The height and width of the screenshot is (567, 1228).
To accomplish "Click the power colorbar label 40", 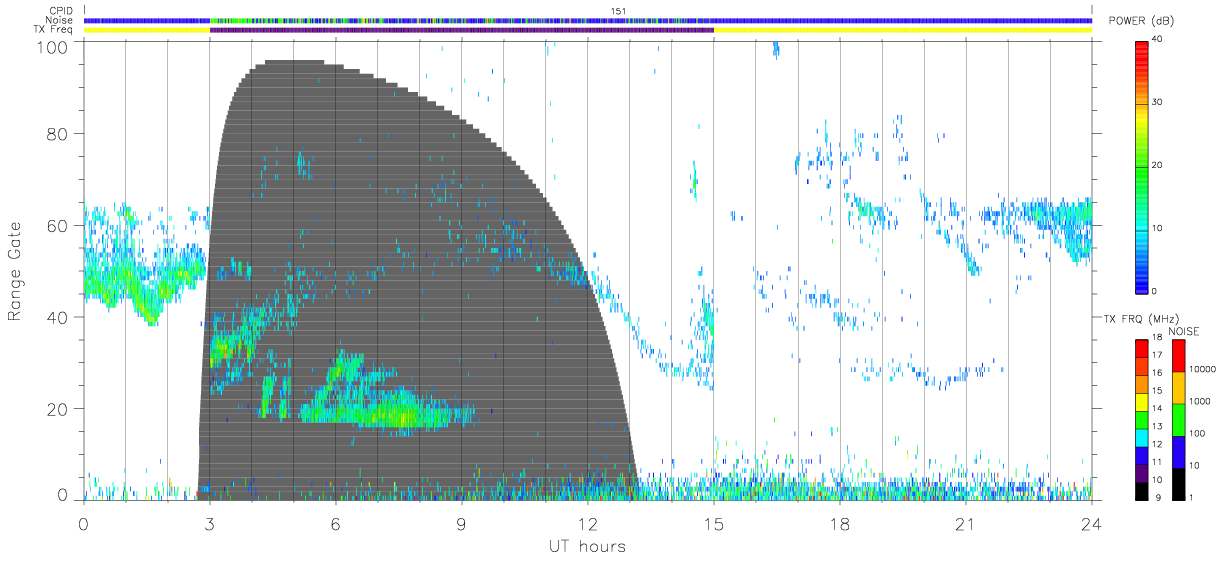I will (x=1158, y=39).
